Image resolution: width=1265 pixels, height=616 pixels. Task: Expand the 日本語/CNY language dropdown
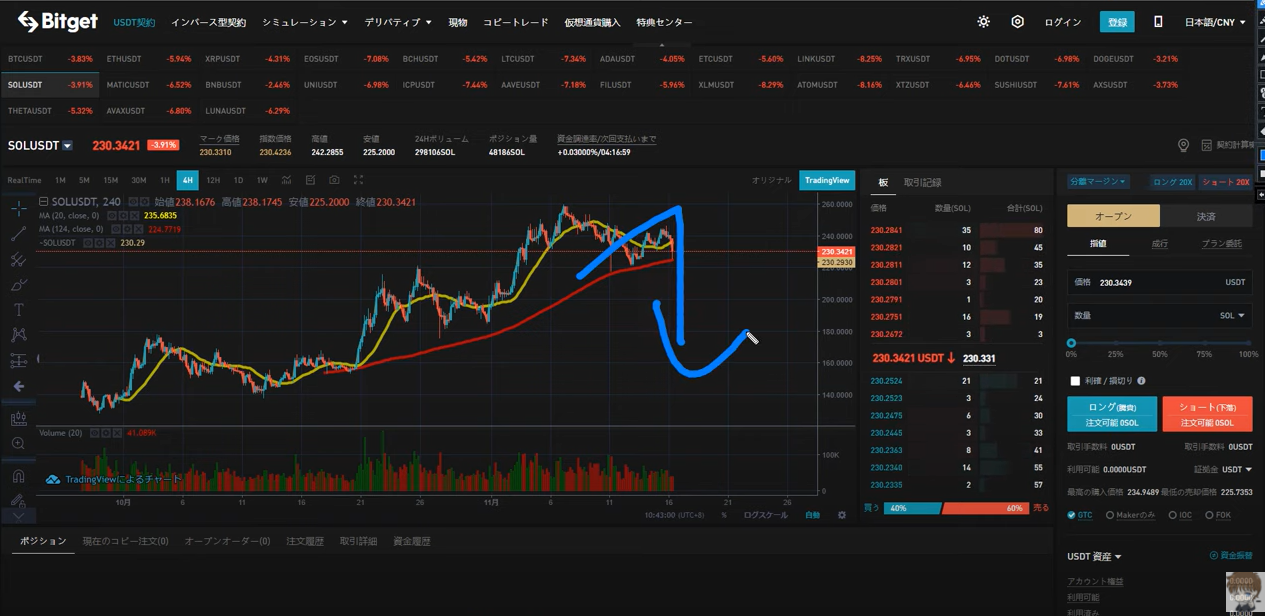[x=1215, y=22]
